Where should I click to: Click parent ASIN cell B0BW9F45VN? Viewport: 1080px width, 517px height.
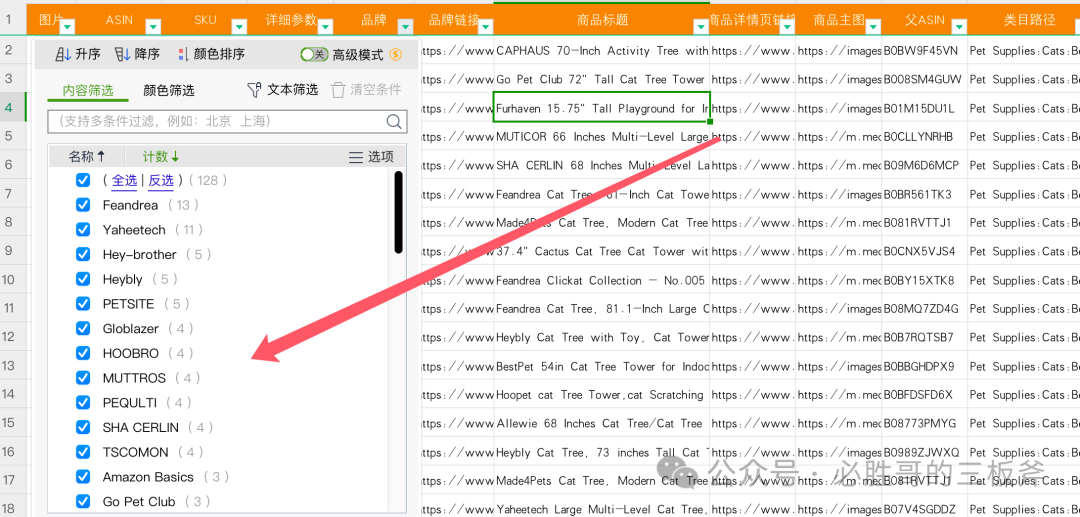924,51
